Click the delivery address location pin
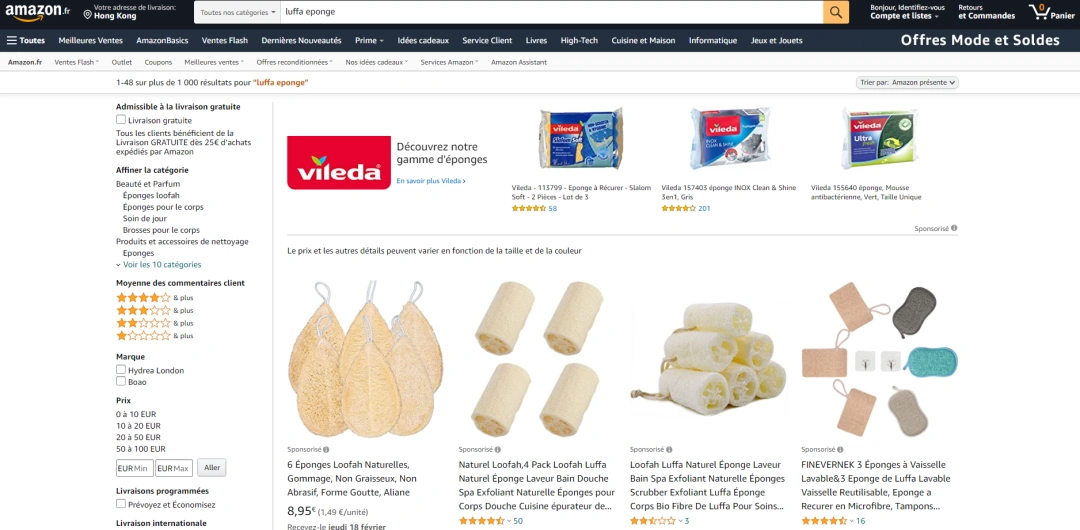The height and width of the screenshot is (530, 1080). click(88, 14)
